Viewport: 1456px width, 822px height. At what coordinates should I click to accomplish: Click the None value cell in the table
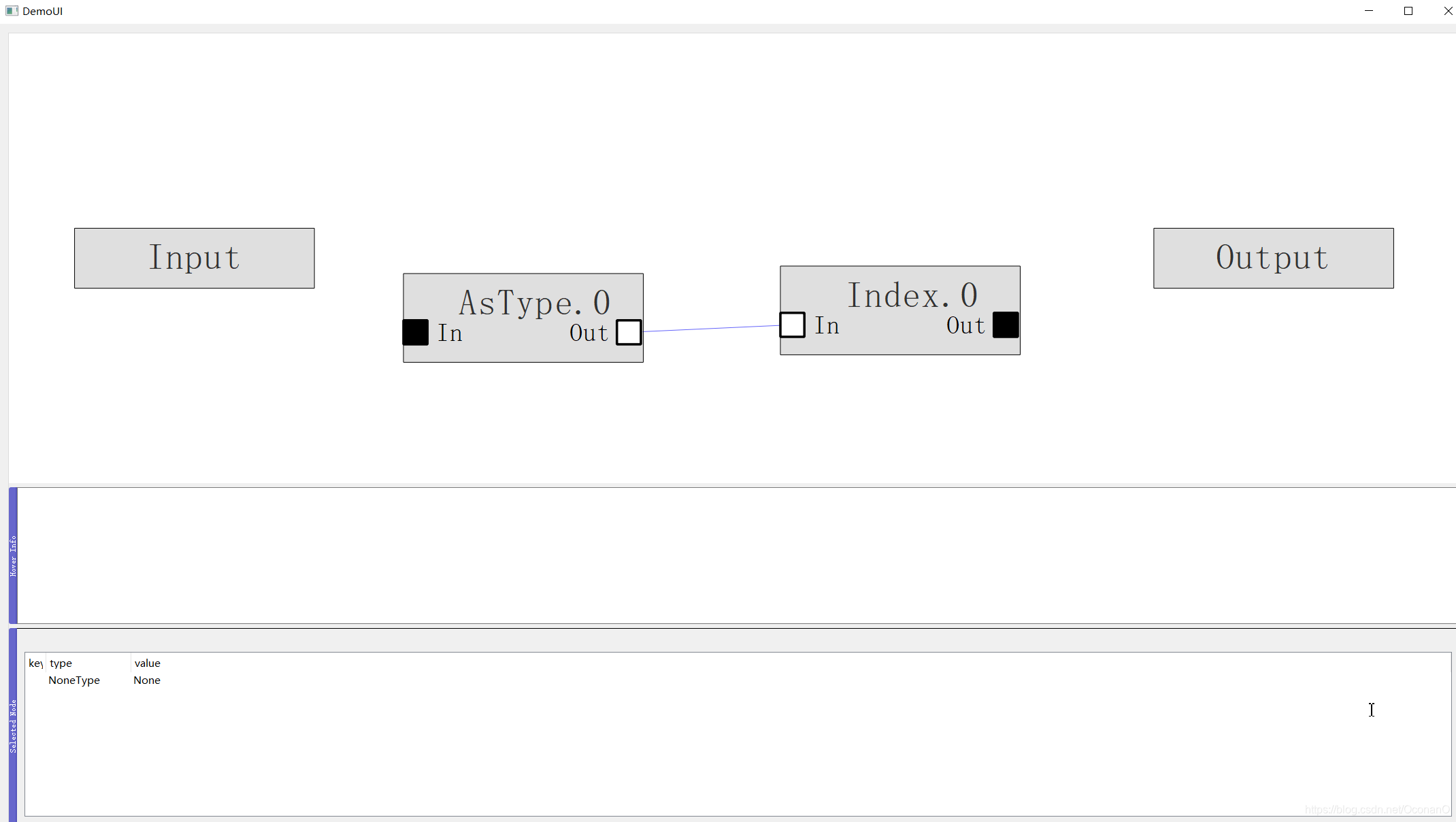[147, 680]
